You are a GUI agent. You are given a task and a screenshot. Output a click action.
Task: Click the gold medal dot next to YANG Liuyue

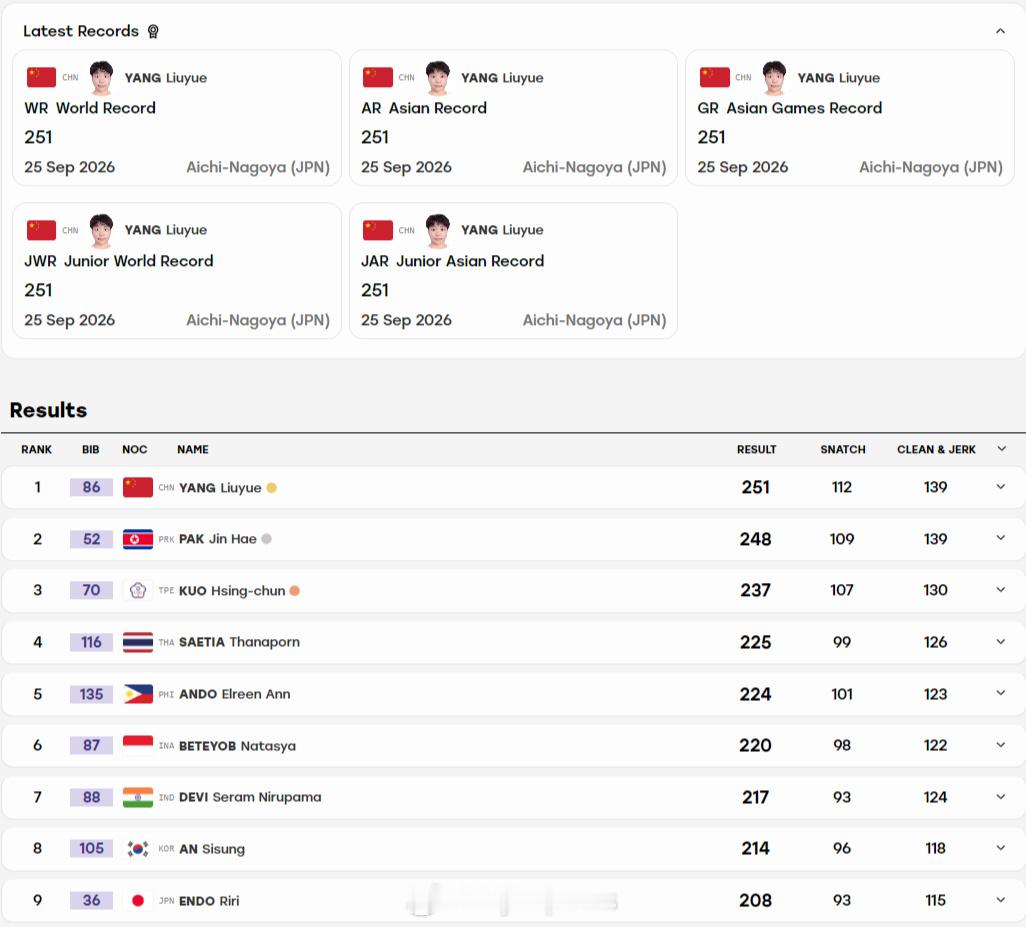[272, 487]
